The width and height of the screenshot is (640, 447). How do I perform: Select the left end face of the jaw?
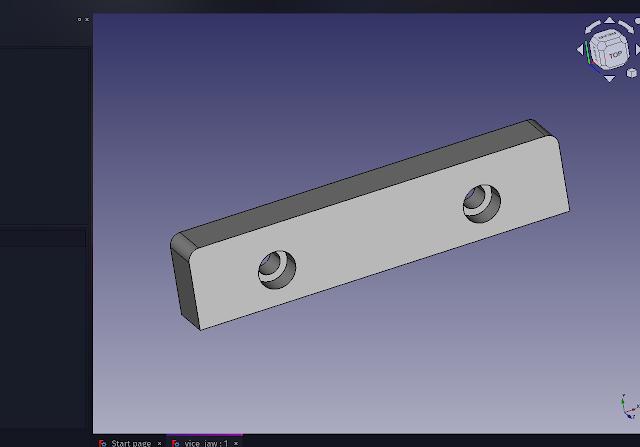pyautogui.click(x=184, y=288)
